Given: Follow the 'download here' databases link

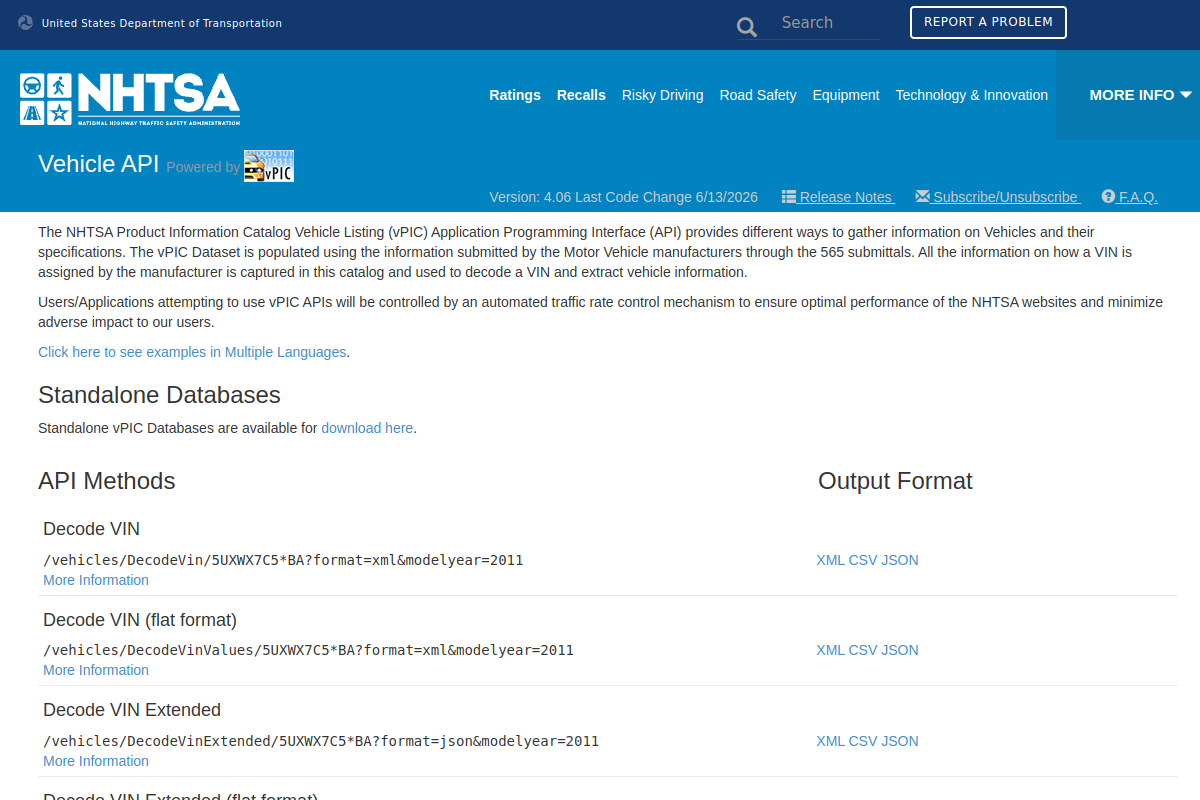Looking at the screenshot, I should pos(367,428).
